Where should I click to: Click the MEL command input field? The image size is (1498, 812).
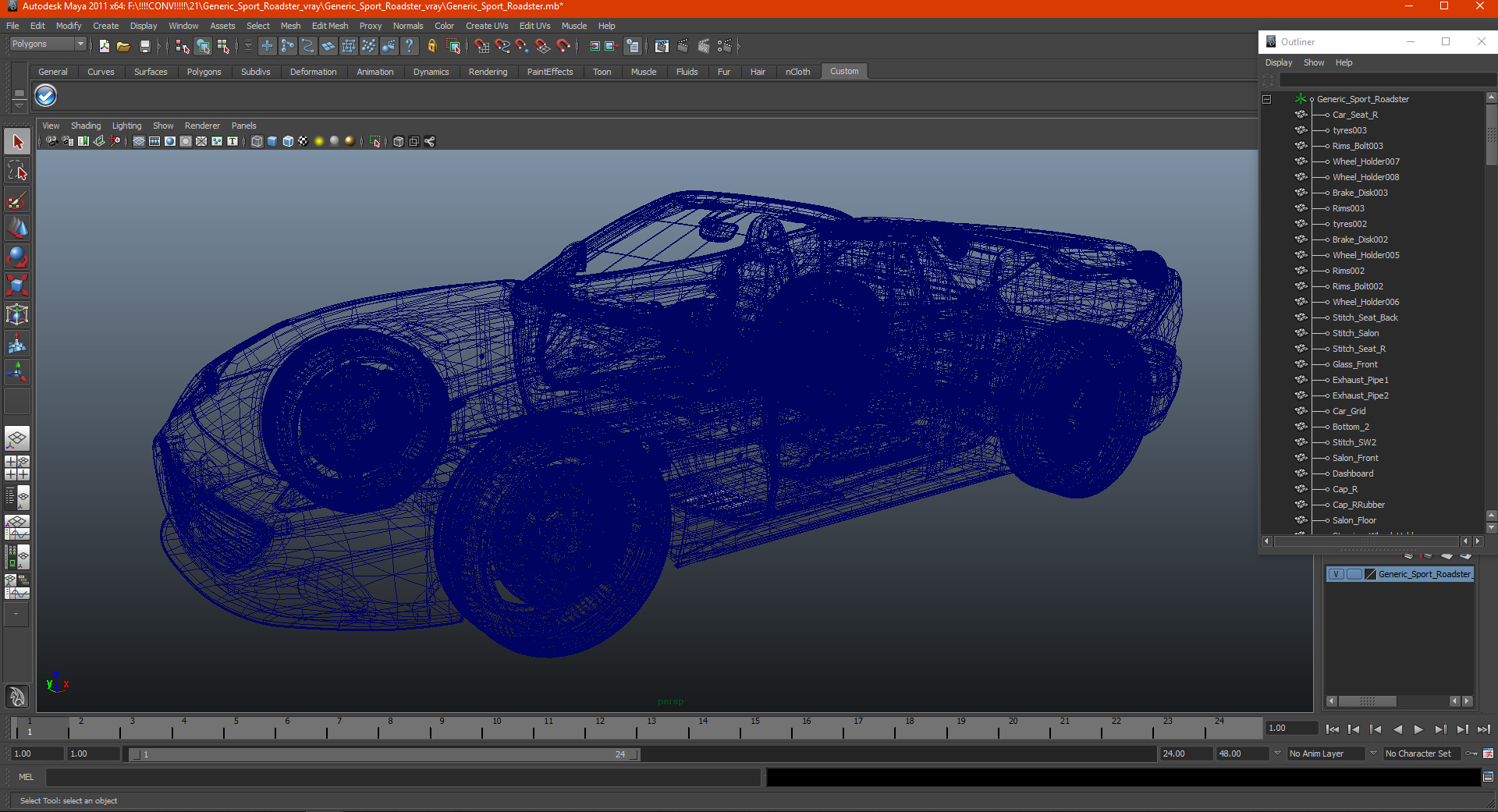tap(403, 777)
